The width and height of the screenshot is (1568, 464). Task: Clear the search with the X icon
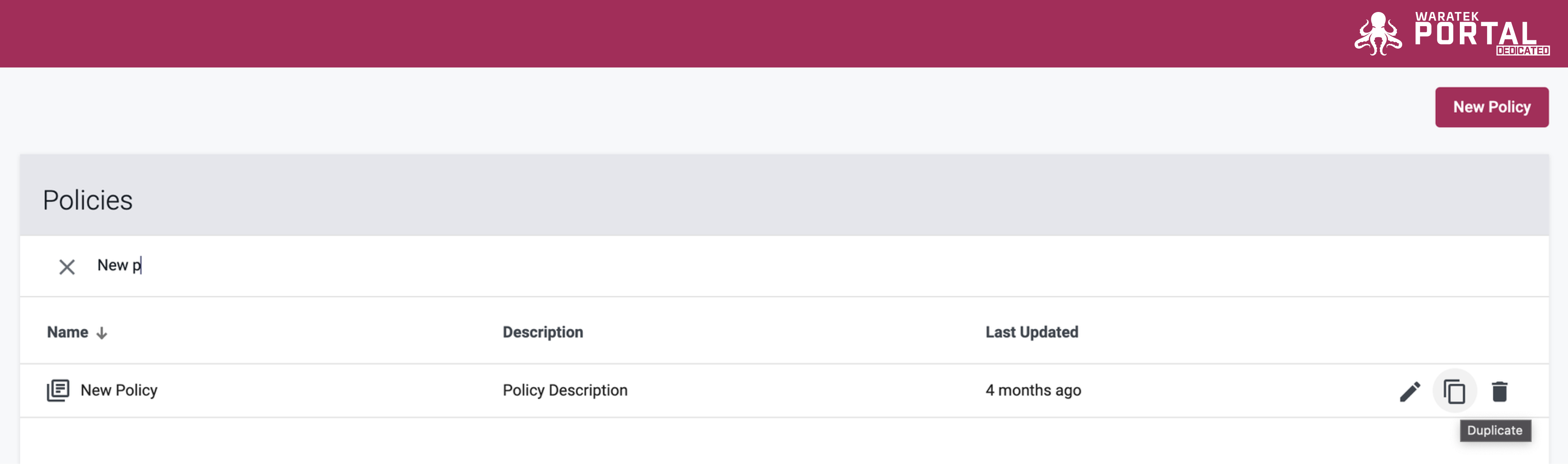pyautogui.click(x=67, y=266)
